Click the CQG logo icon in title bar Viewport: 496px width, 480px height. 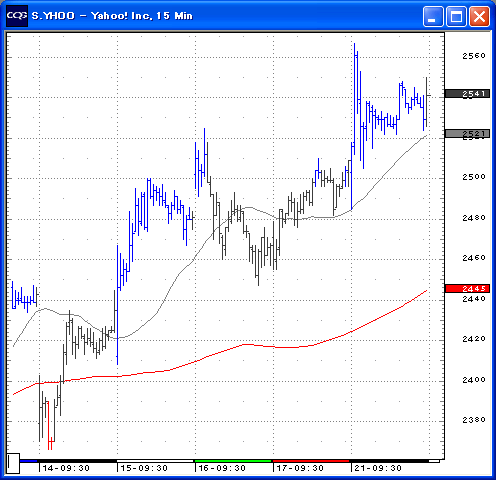point(17,16)
